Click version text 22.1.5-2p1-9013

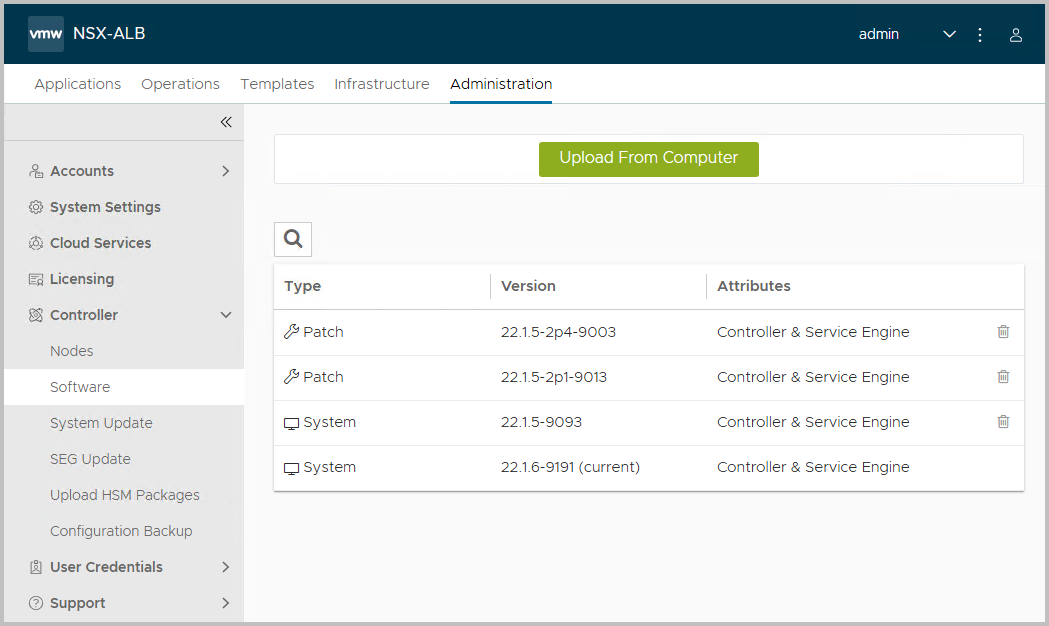(x=553, y=377)
